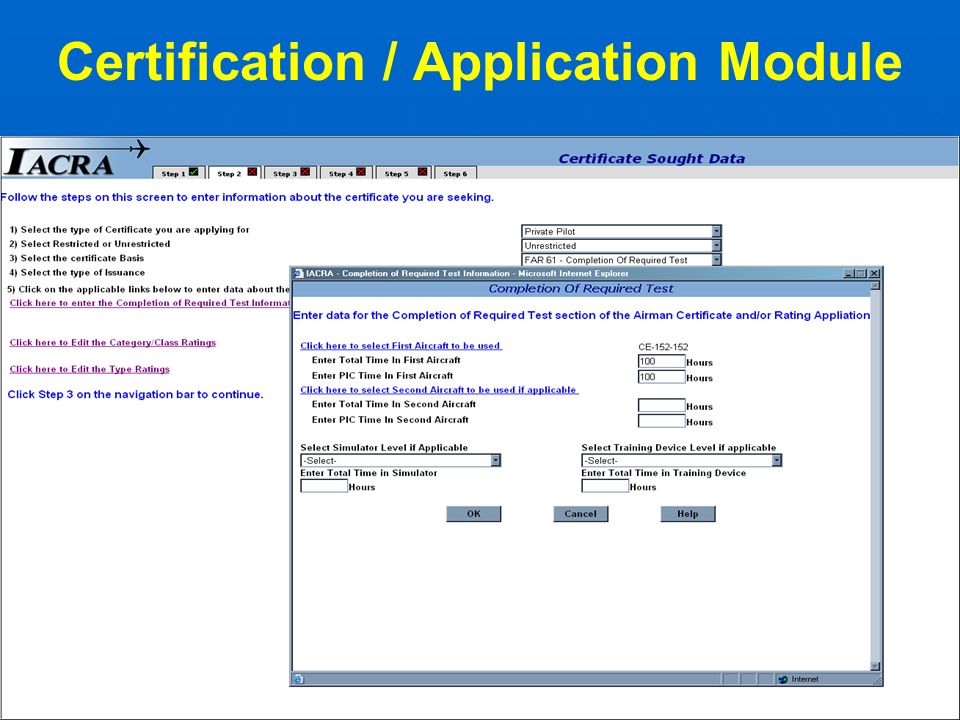Click link to select First Aircraft

401,346
